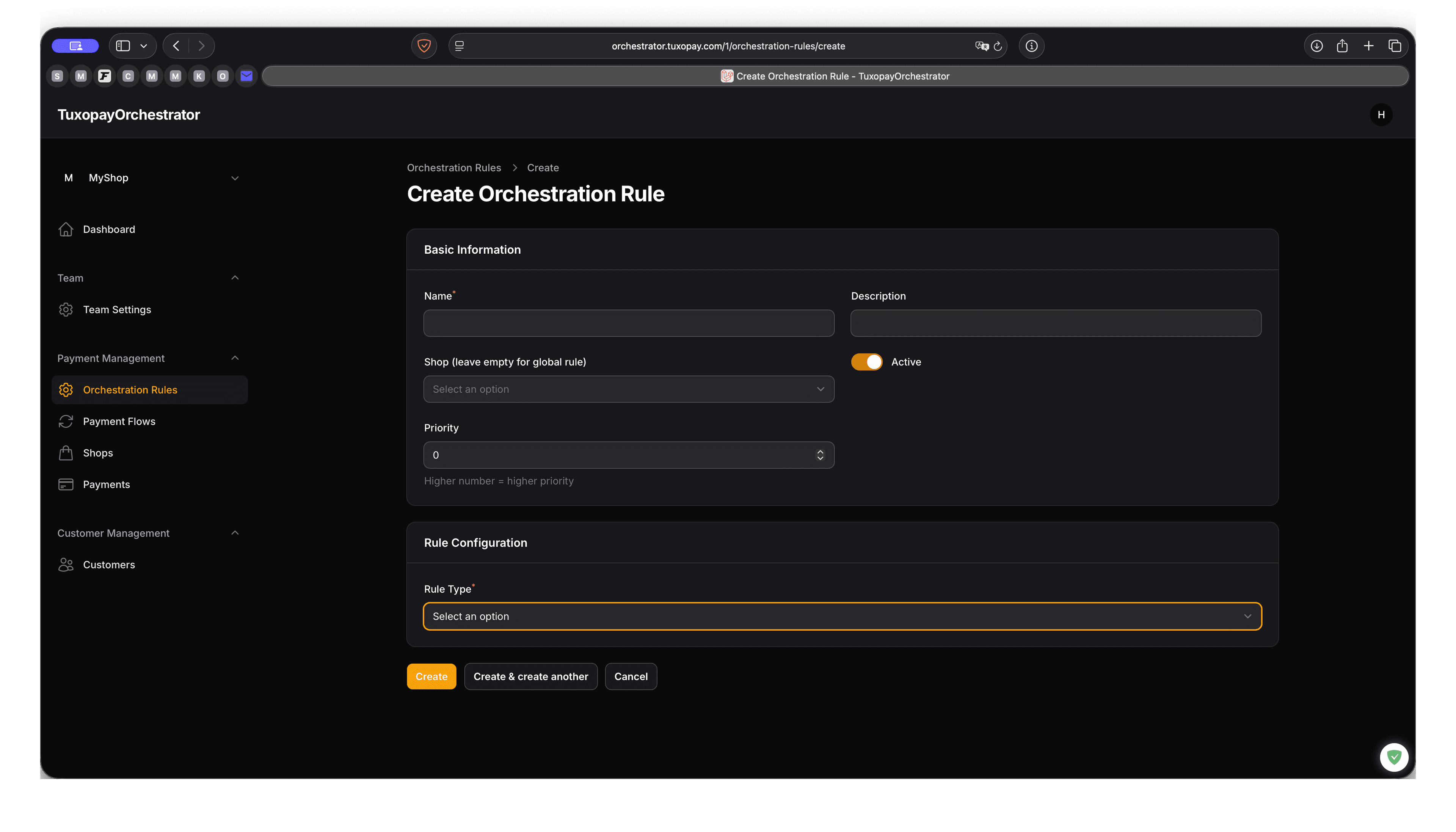Toggle the Active switch off

click(866, 362)
